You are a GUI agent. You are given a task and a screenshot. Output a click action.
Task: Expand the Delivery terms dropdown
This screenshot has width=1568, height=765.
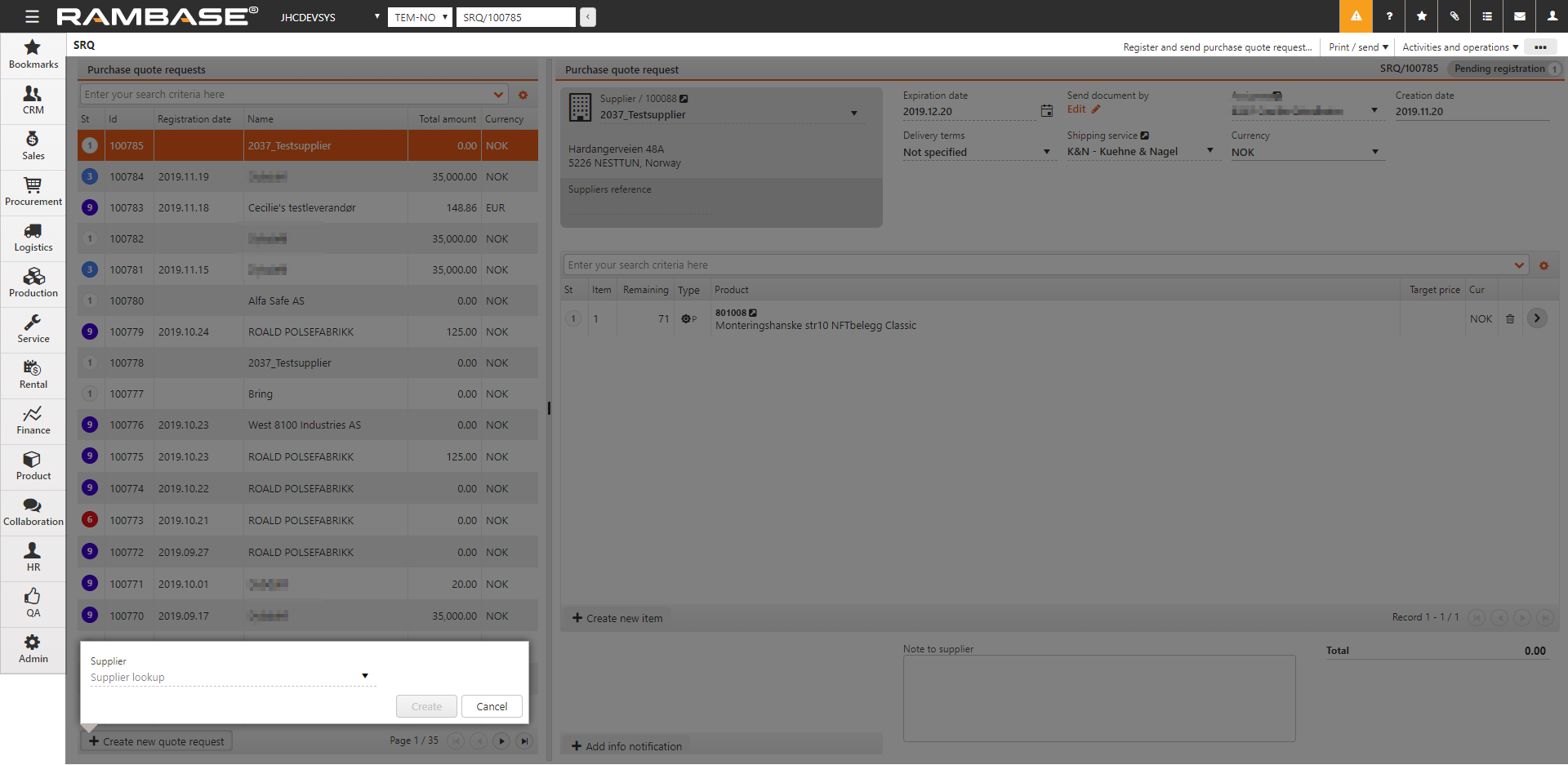(1046, 152)
